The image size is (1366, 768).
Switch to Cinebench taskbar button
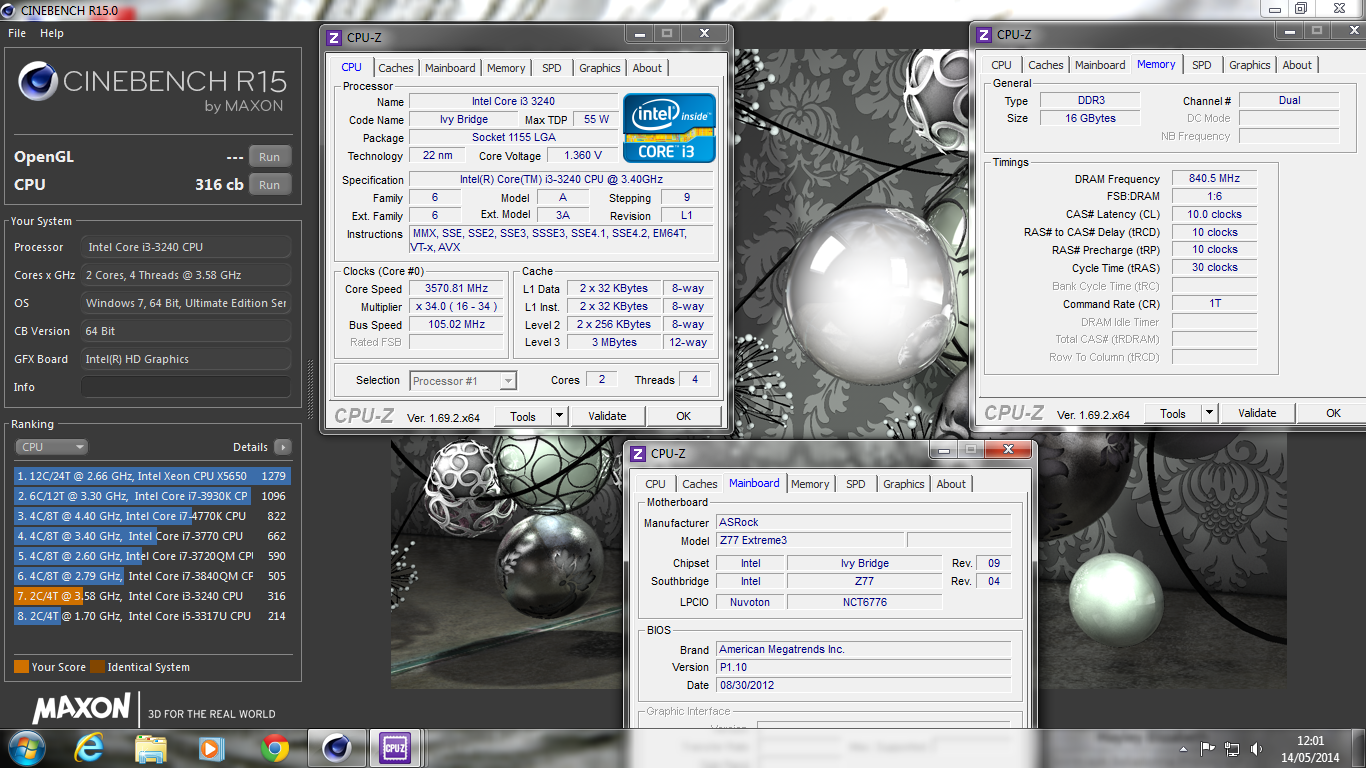coord(336,748)
